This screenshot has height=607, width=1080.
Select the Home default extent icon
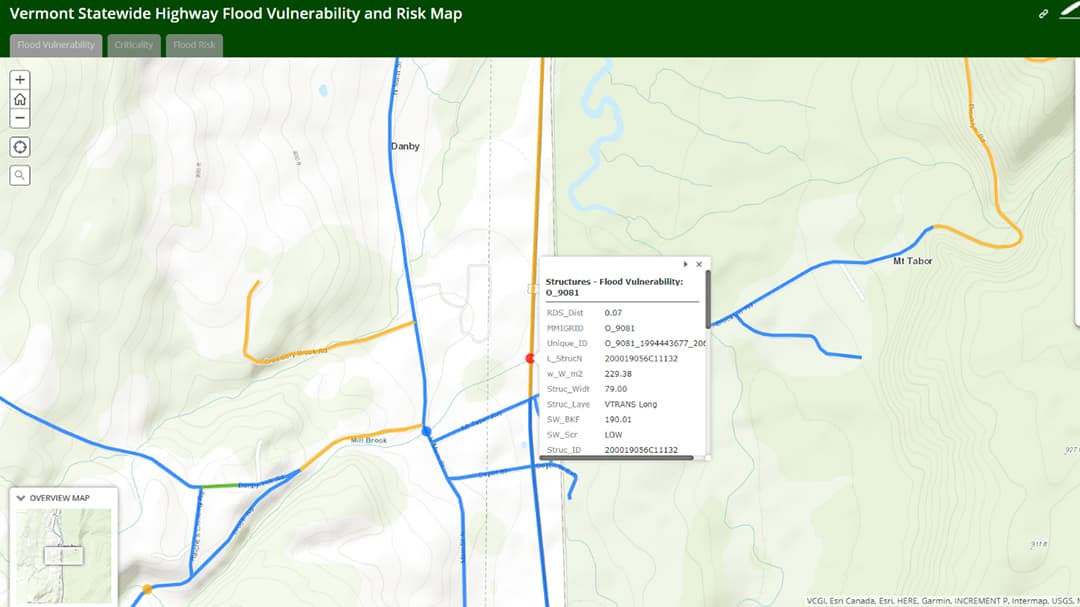(x=19, y=98)
